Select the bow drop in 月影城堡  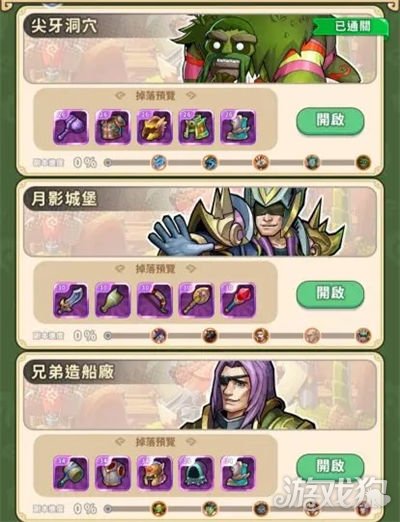point(154,300)
